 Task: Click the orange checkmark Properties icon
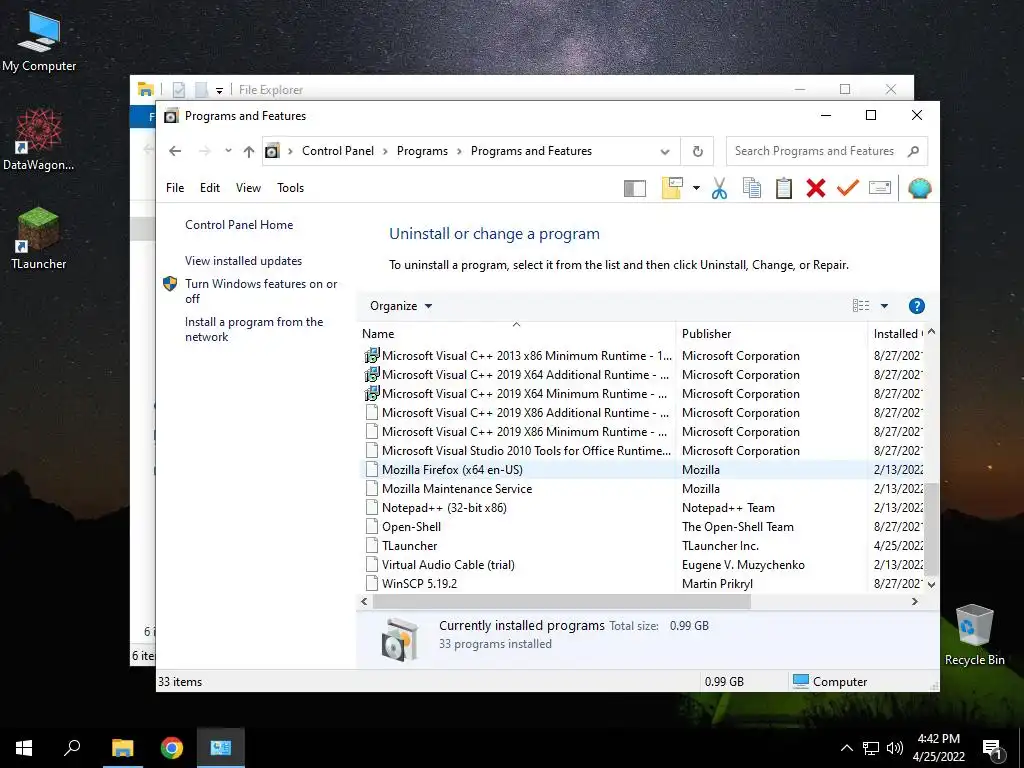[848, 189]
